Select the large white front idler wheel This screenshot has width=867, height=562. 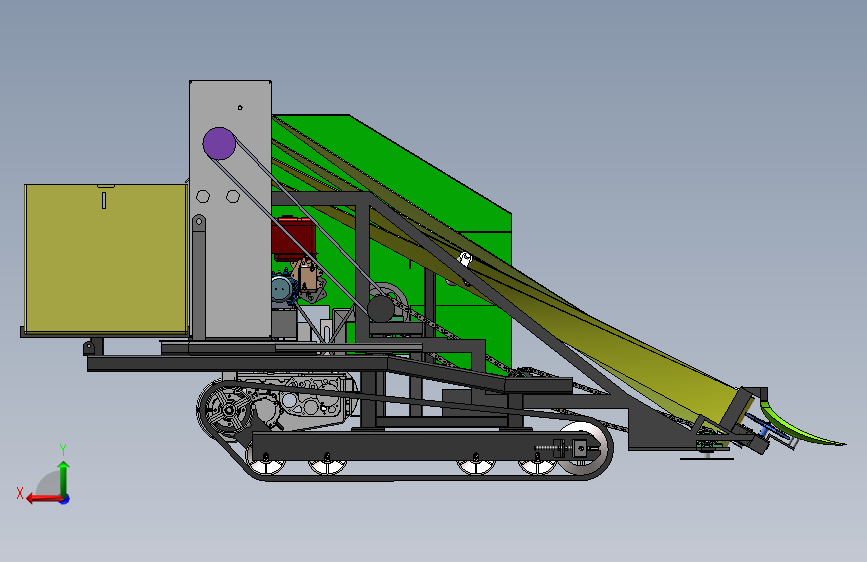[582, 449]
